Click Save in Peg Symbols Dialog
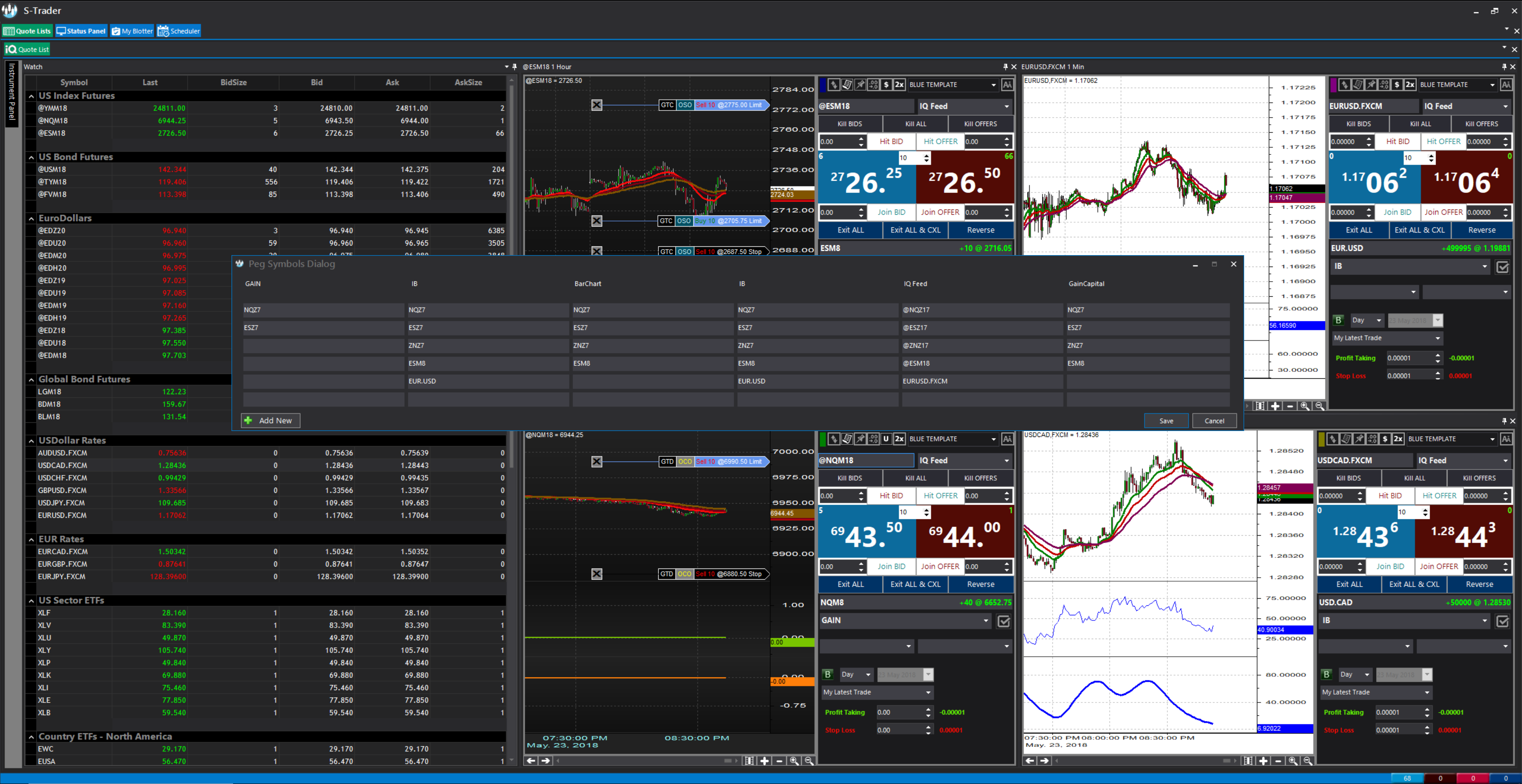This screenshot has height=784, width=1522. click(x=1166, y=421)
